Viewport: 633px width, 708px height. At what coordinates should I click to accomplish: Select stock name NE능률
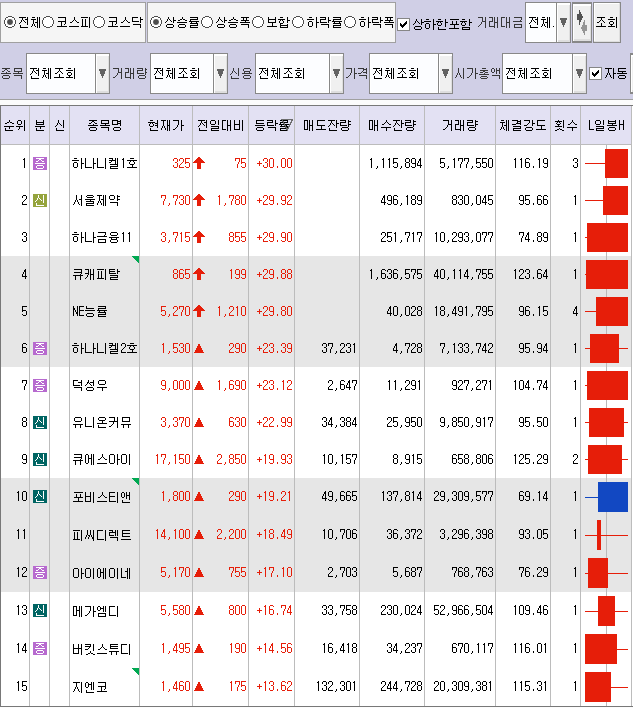tap(89, 311)
